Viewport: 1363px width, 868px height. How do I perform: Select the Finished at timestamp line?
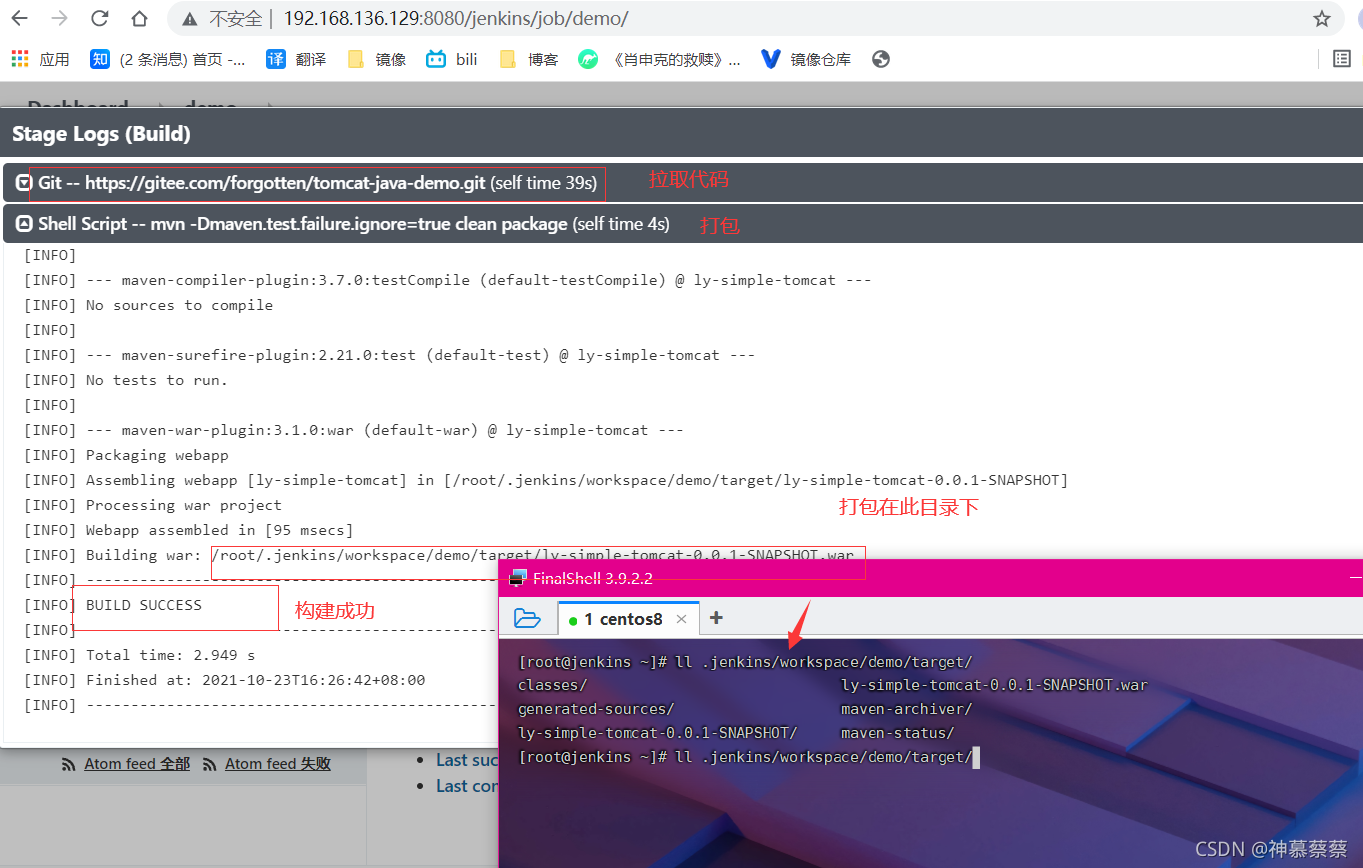tap(225, 680)
